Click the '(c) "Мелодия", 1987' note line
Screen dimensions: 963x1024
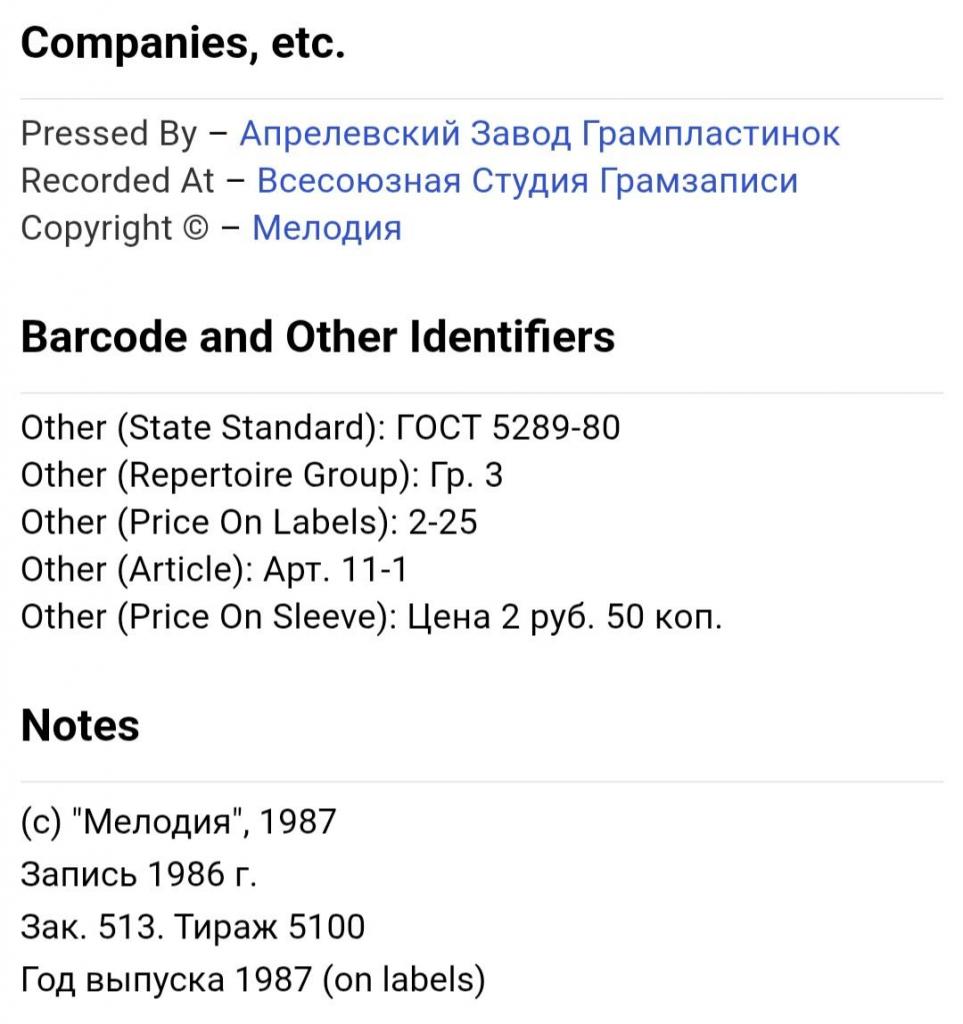pos(179,823)
